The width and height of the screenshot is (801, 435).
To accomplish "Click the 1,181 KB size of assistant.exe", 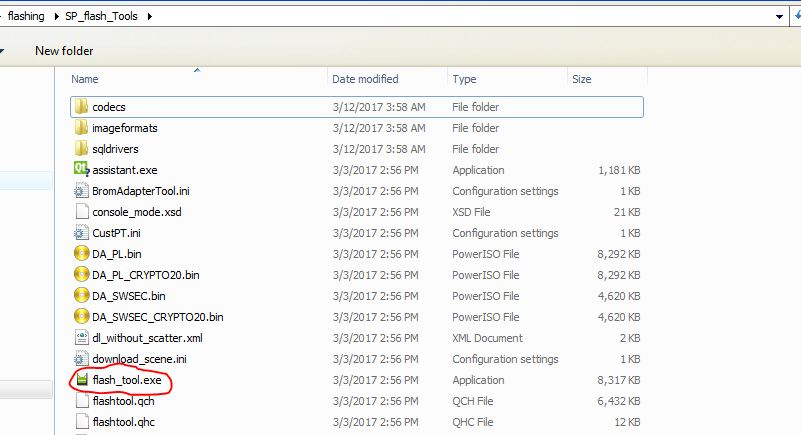I will coord(619,170).
